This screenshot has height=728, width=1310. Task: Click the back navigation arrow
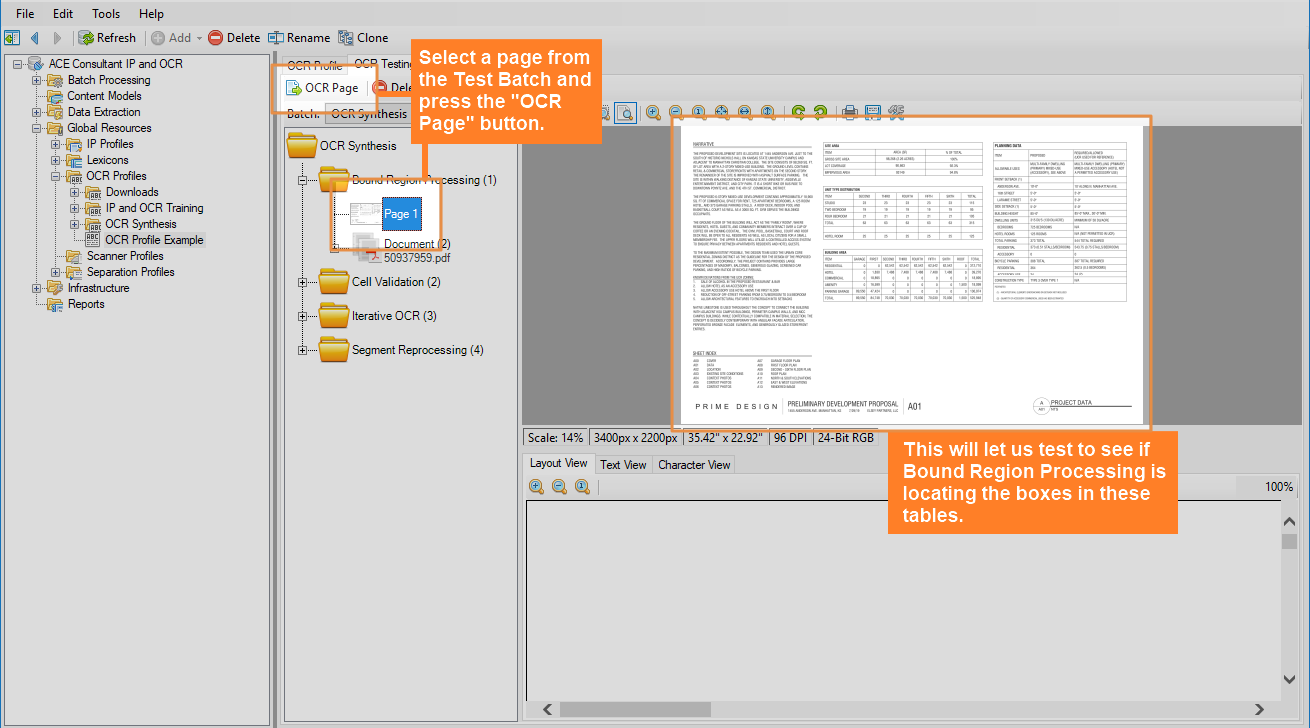pos(35,38)
